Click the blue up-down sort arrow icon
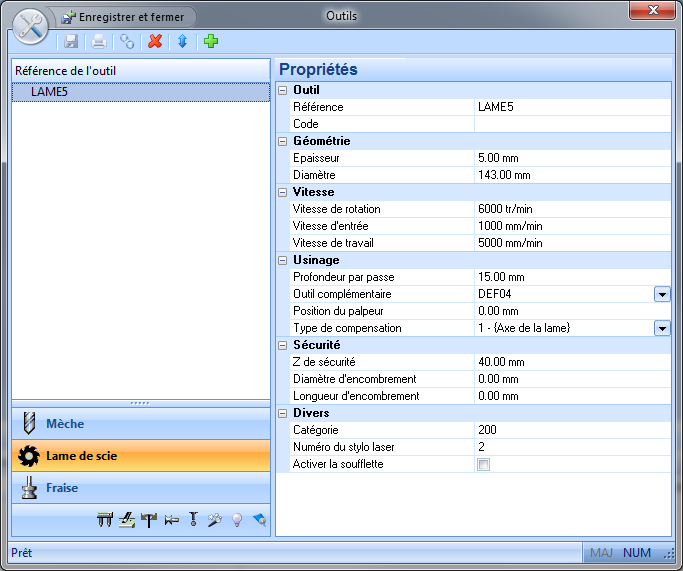The height and width of the screenshot is (571, 683). click(182, 41)
